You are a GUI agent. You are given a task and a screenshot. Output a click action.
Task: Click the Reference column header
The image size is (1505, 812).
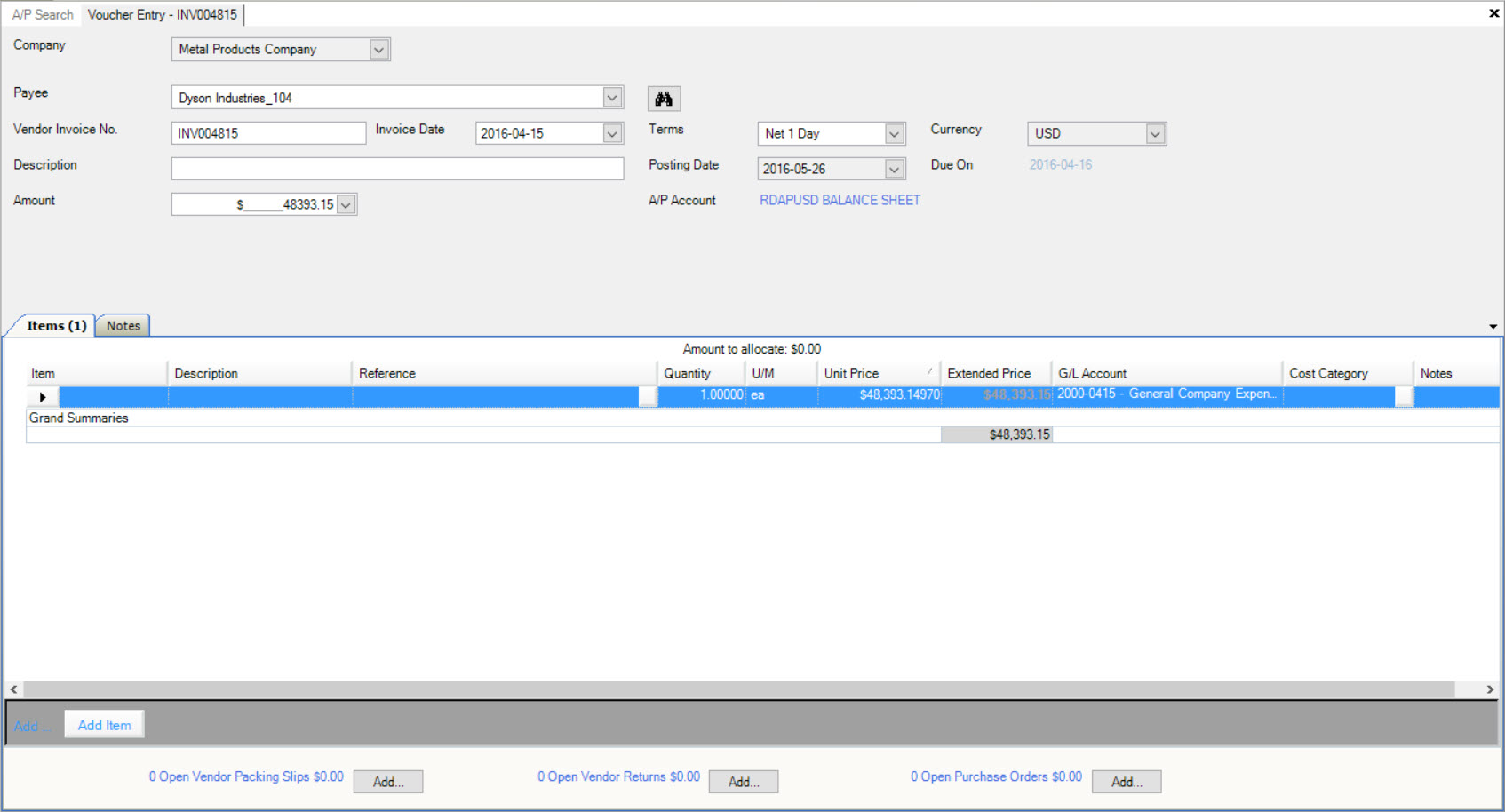pos(504,373)
